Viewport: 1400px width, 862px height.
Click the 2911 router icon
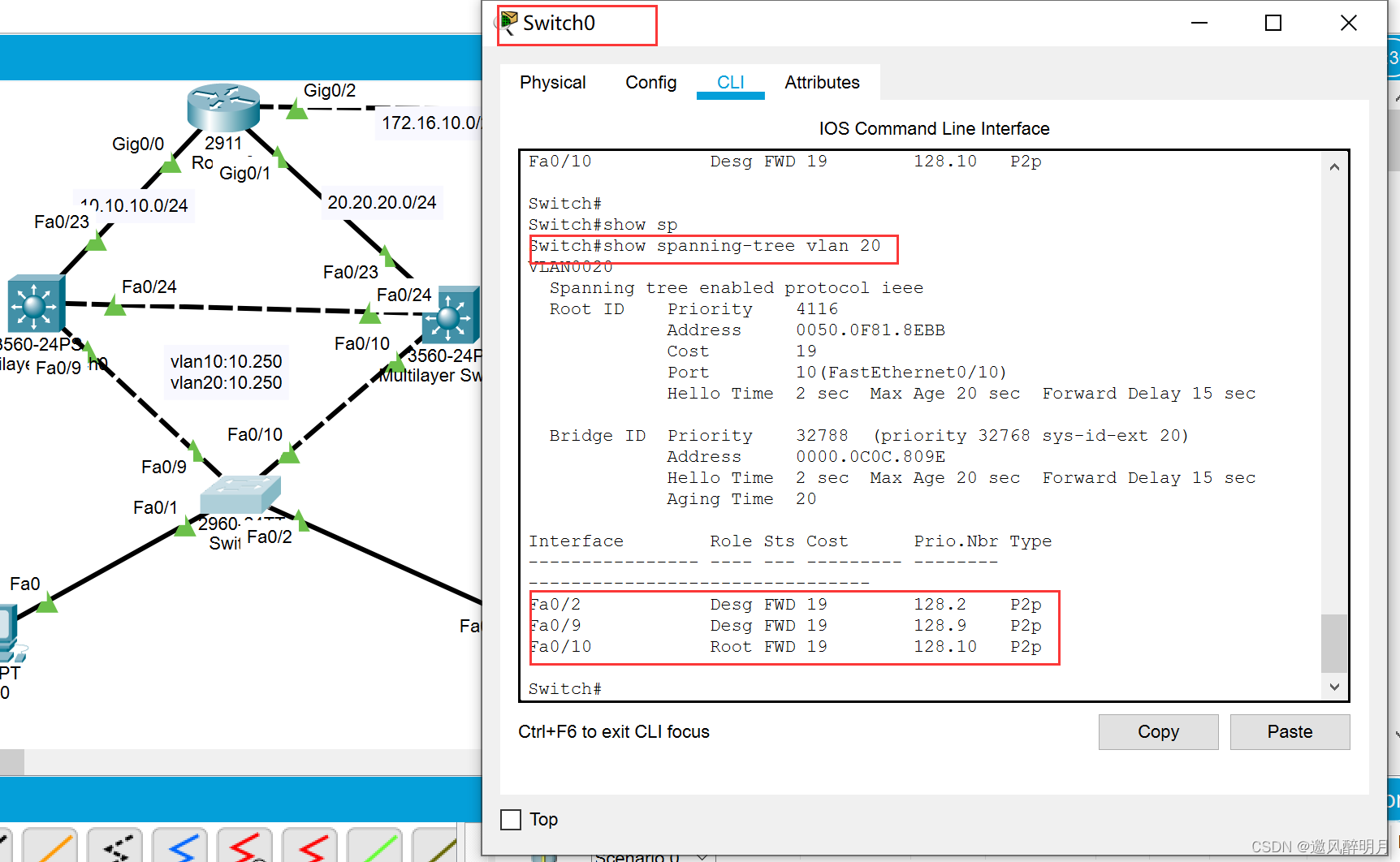pyautogui.click(x=223, y=106)
